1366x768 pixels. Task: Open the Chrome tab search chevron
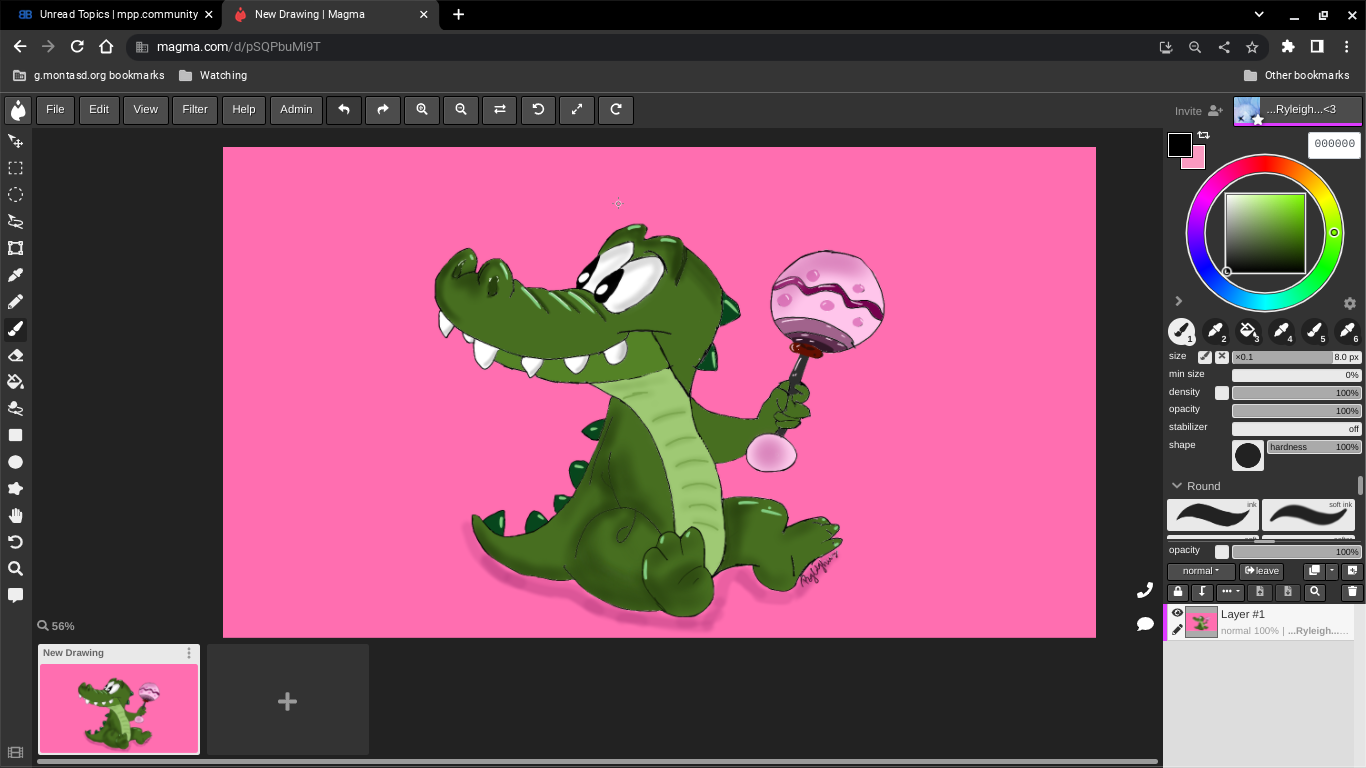[1260, 15]
